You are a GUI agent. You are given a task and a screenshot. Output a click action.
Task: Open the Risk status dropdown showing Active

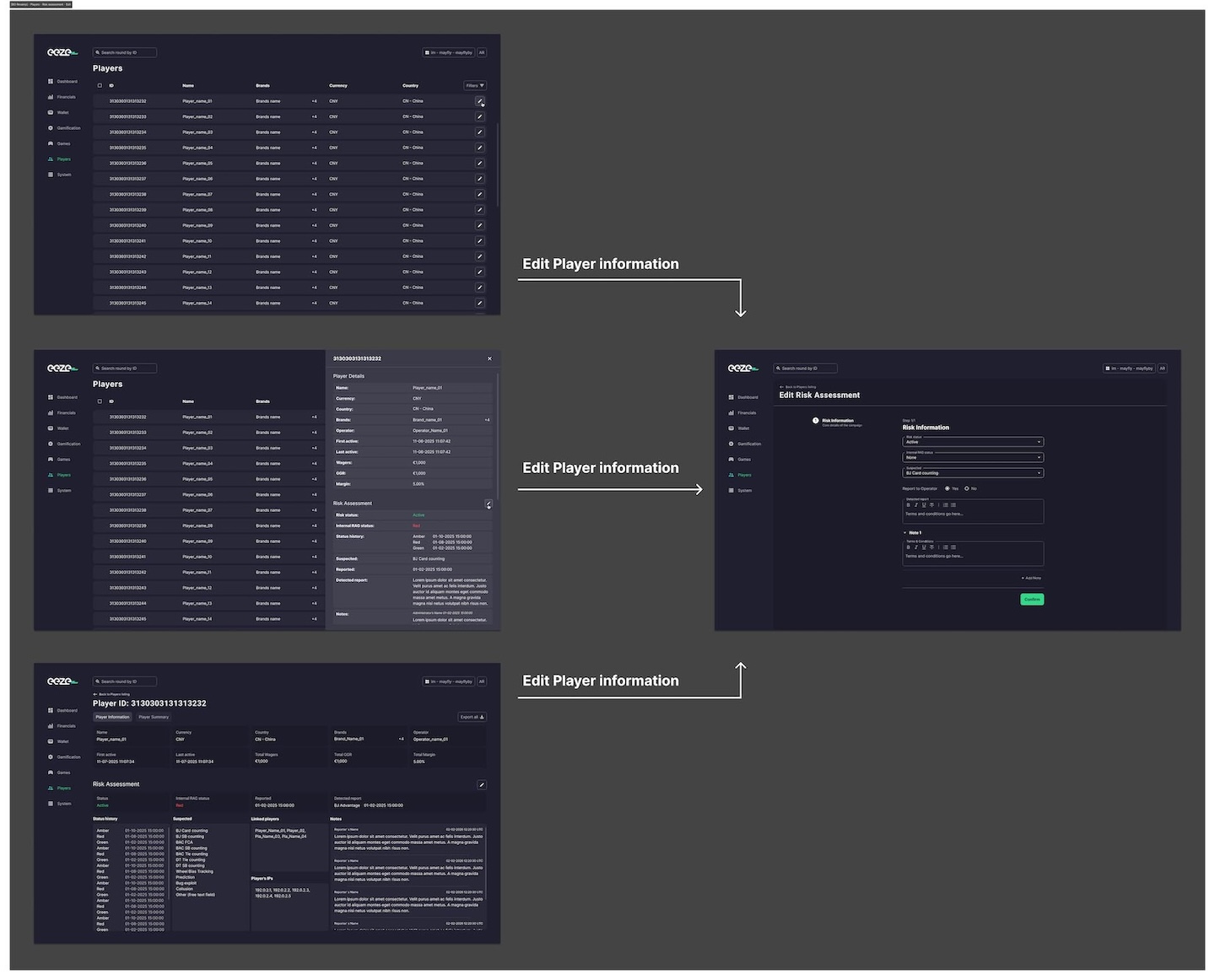click(972, 441)
